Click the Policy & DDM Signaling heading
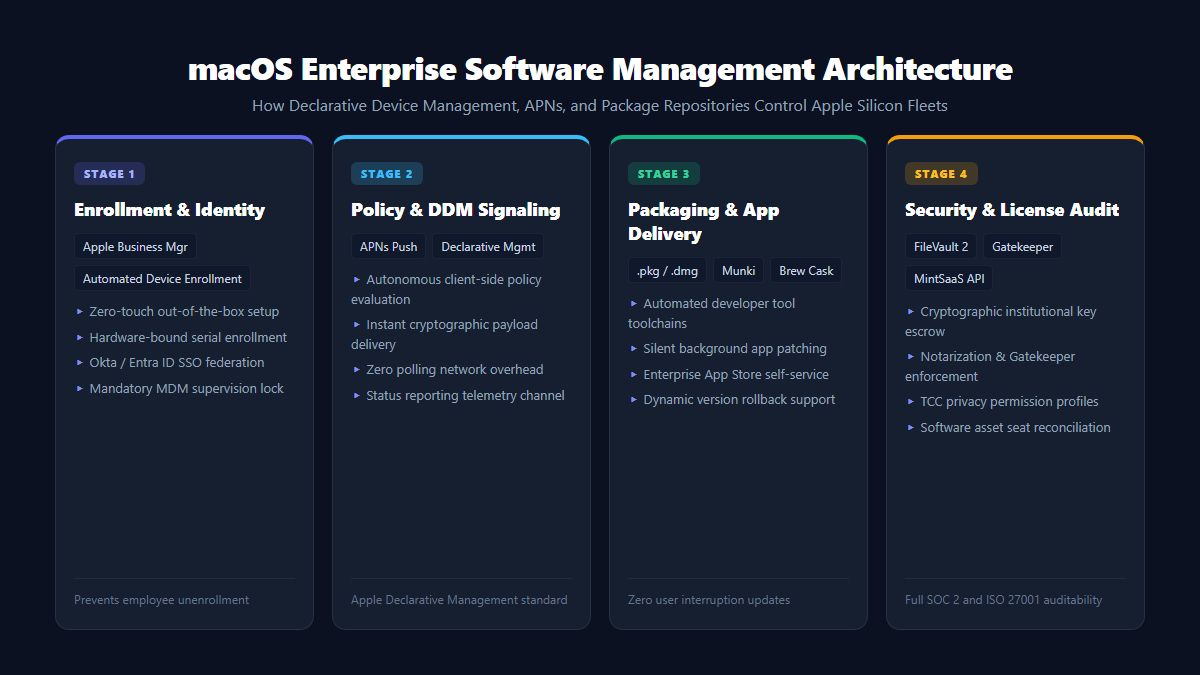The height and width of the screenshot is (675, 1200). tap(455, 210)
